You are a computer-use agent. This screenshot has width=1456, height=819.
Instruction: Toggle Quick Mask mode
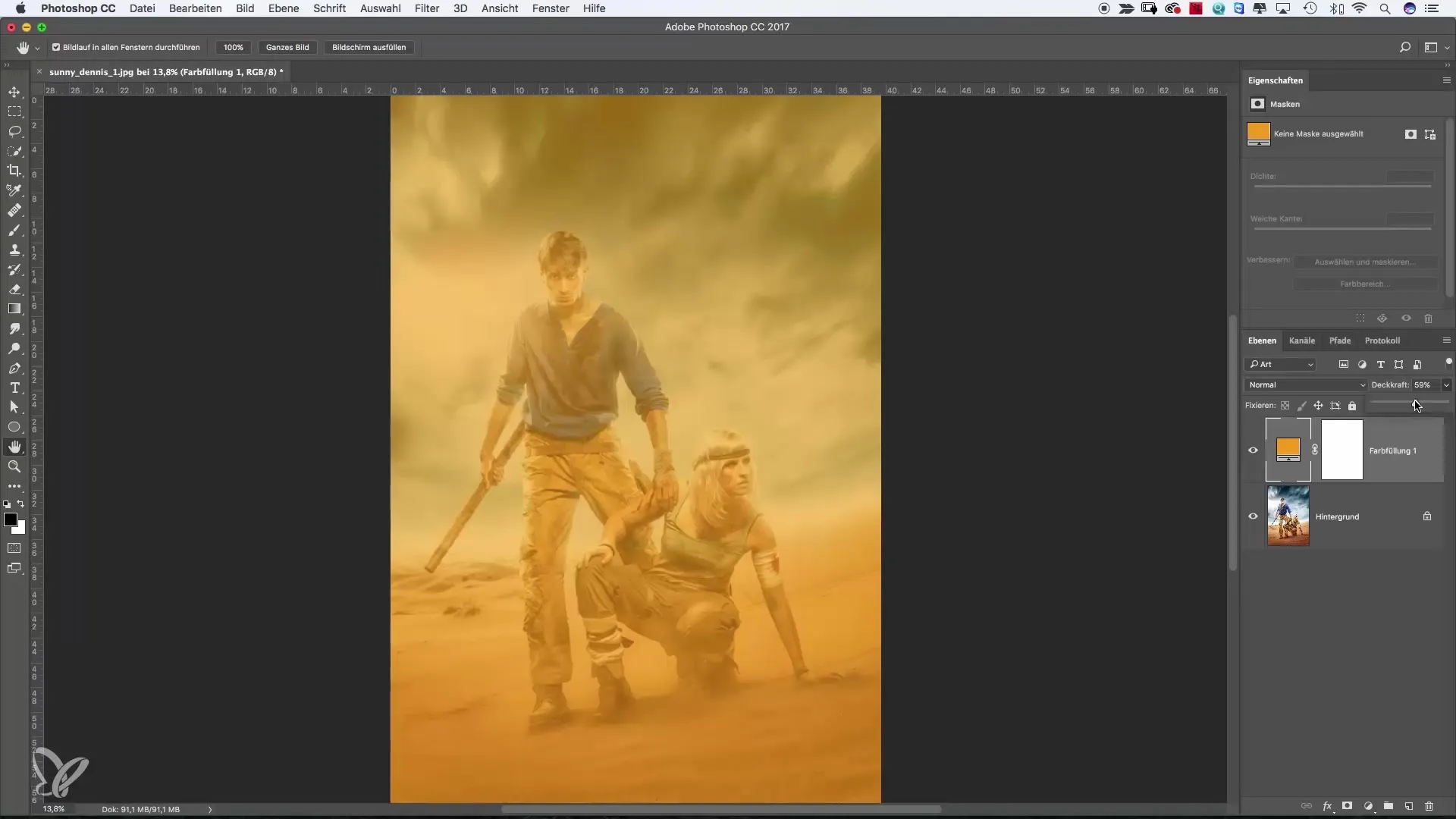coord(14,548)
